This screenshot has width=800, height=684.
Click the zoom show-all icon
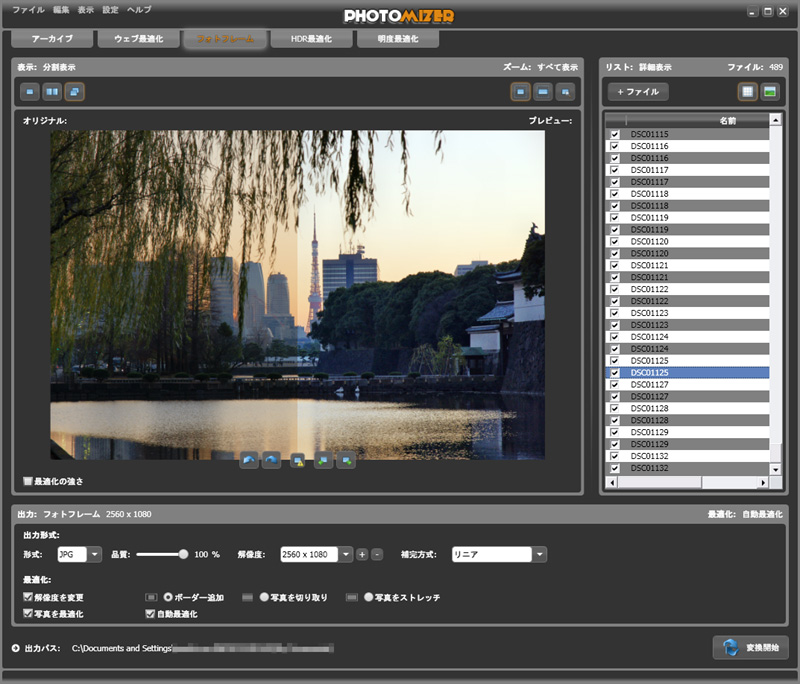(x=520, y=92)
